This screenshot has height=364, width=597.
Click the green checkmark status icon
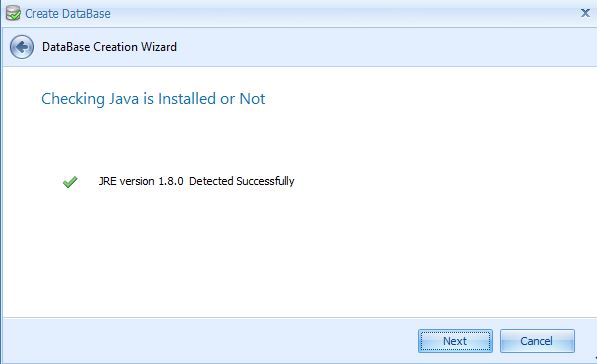click(70, 182)
